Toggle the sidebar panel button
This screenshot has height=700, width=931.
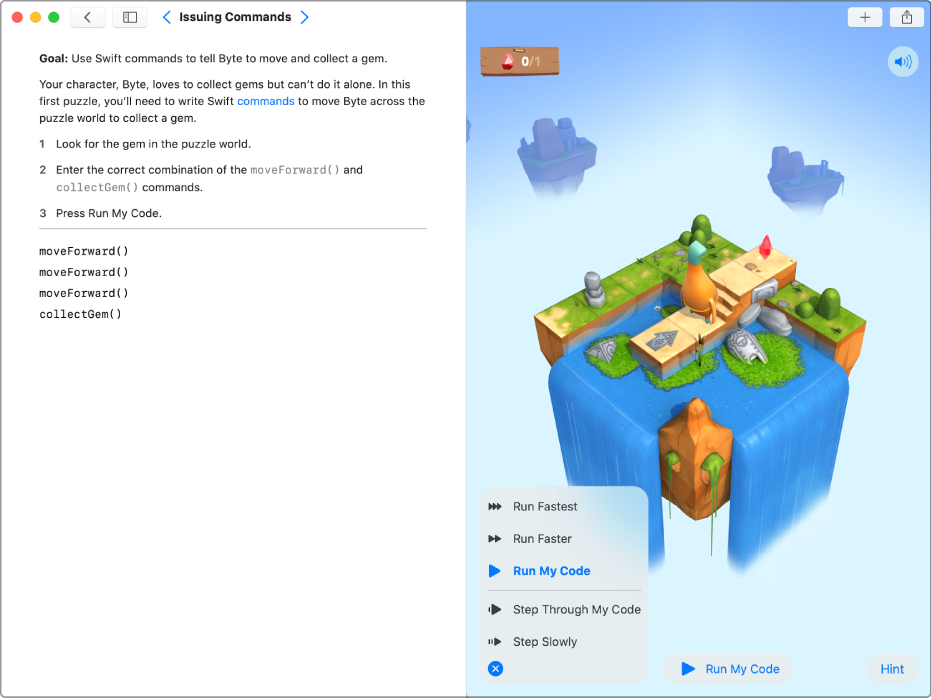tap(129, 17)
